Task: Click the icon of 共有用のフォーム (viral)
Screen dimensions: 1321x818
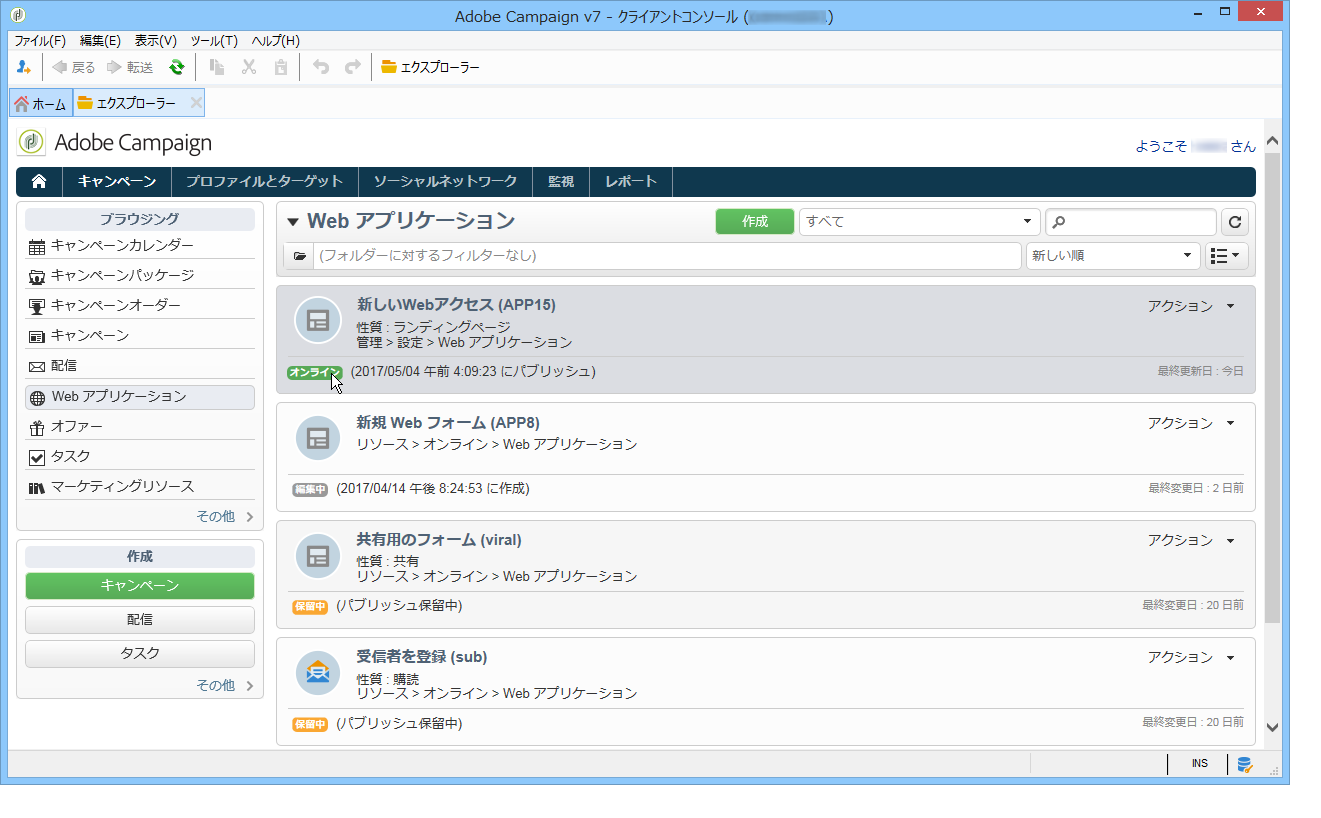Action: click(318, 555)
